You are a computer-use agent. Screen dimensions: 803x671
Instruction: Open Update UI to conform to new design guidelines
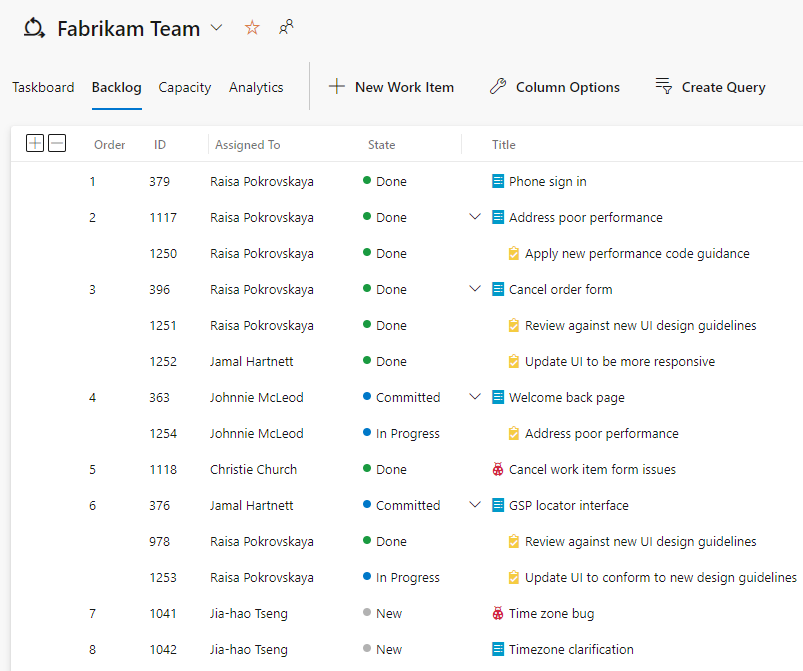click(x=661, y=578)
